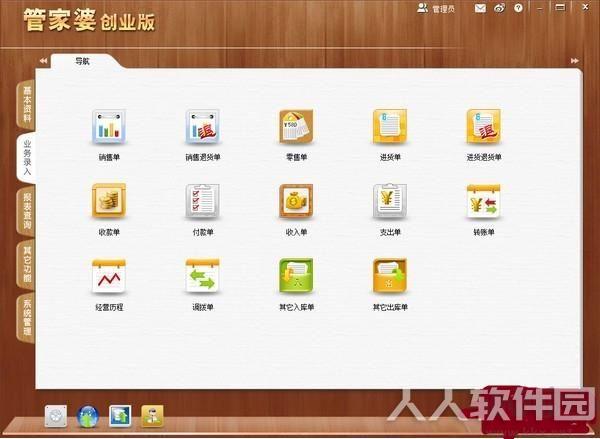
Task: Select the 业务录入 side tab
Action: [27, 157]
